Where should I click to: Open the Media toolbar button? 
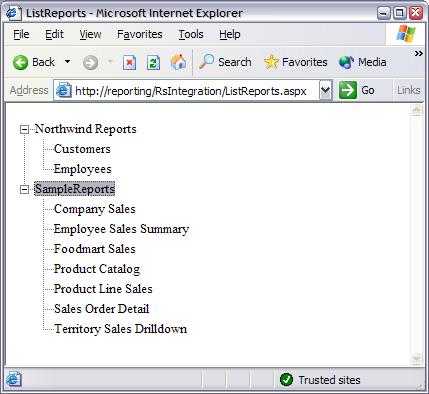click(x=363, y=62)
